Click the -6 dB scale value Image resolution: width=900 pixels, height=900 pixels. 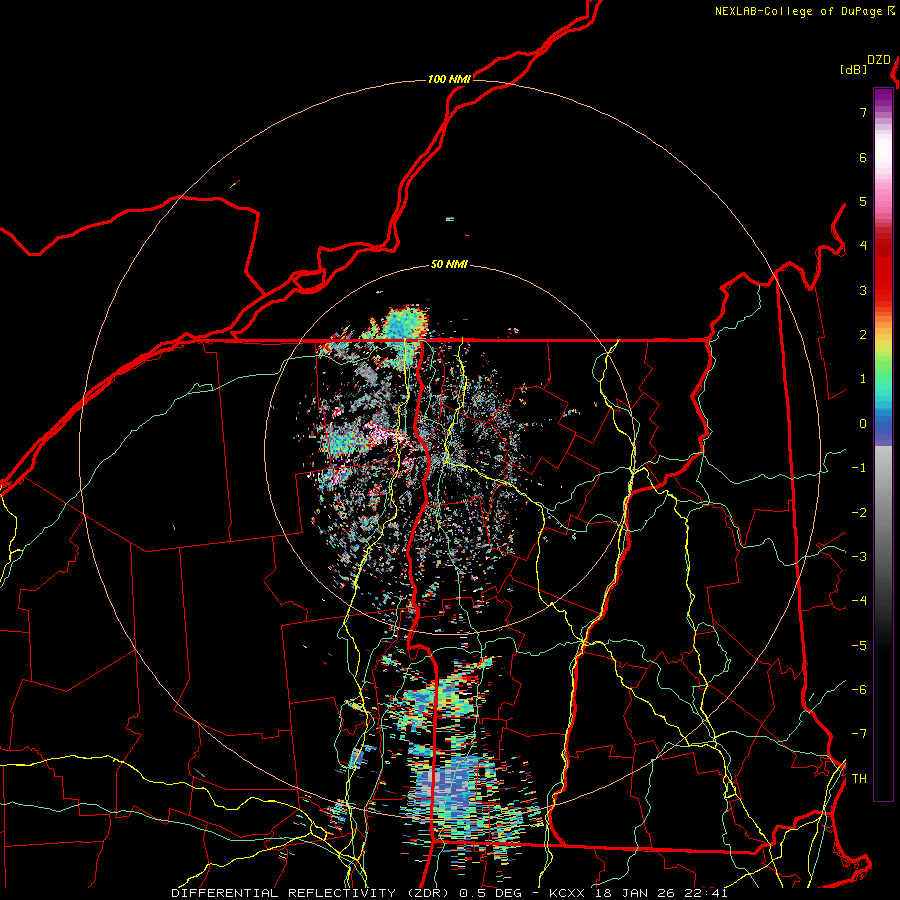[859, 690]
